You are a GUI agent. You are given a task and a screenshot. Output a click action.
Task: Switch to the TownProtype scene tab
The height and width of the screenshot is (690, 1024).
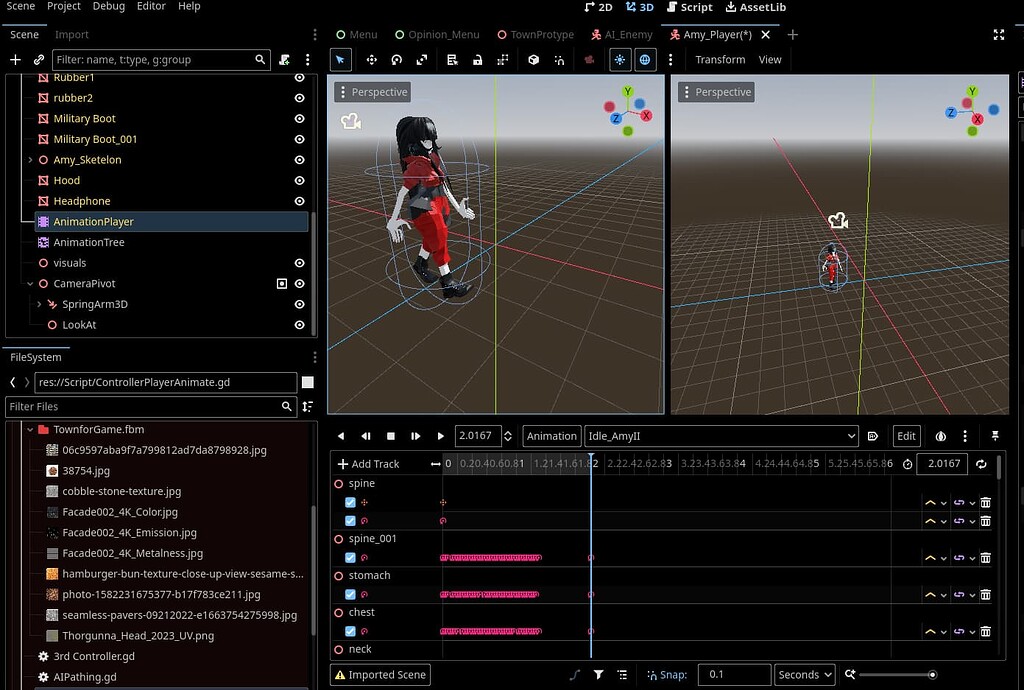click(536, 35)
